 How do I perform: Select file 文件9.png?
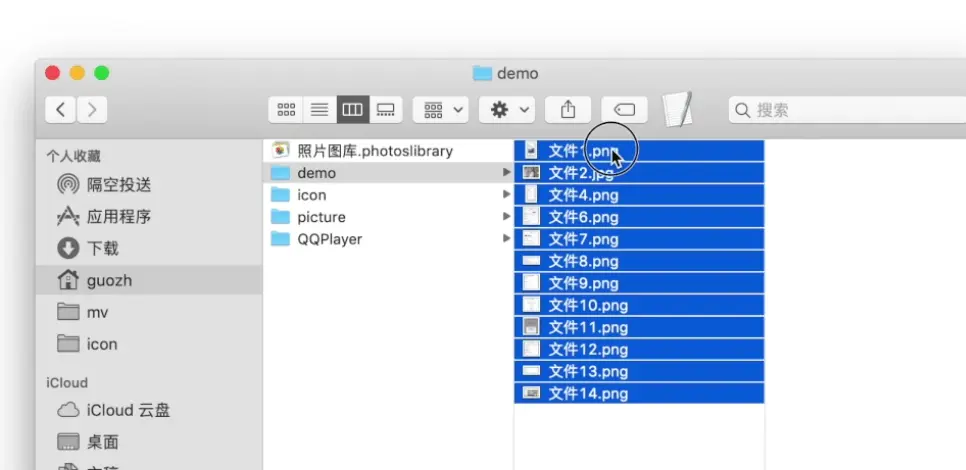(x=639, y=283)
